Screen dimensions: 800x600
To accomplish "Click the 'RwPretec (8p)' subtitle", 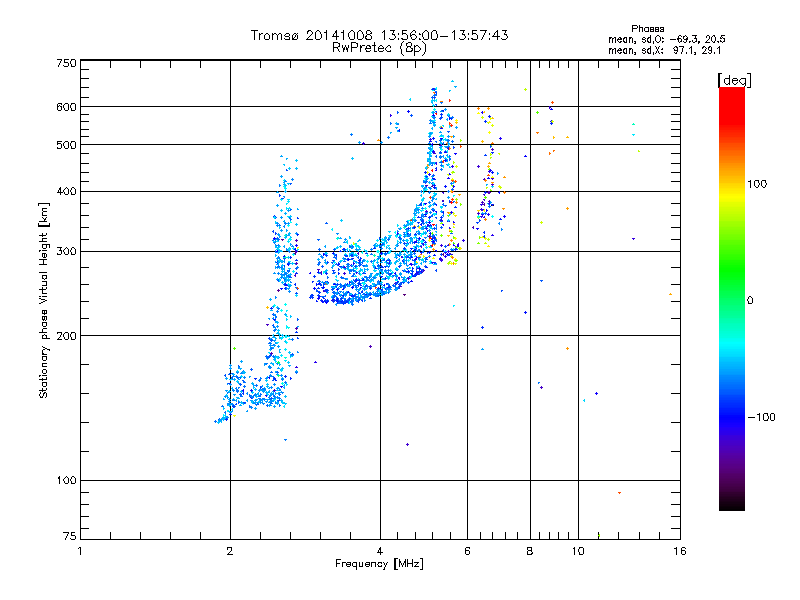I will (380, 48).
